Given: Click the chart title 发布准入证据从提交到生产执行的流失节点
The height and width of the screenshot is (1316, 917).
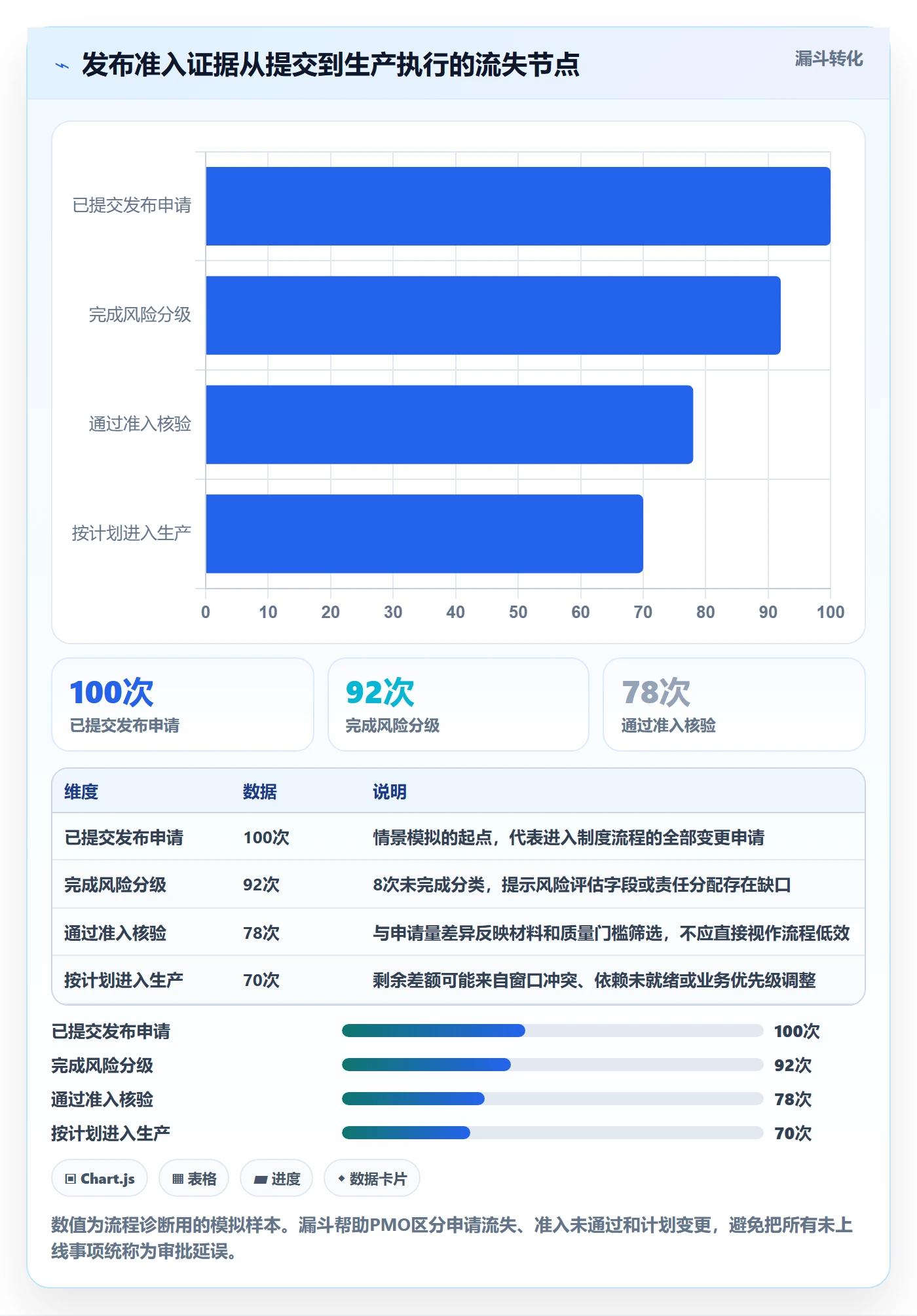Looking at the screenshot, I should 331,65.
